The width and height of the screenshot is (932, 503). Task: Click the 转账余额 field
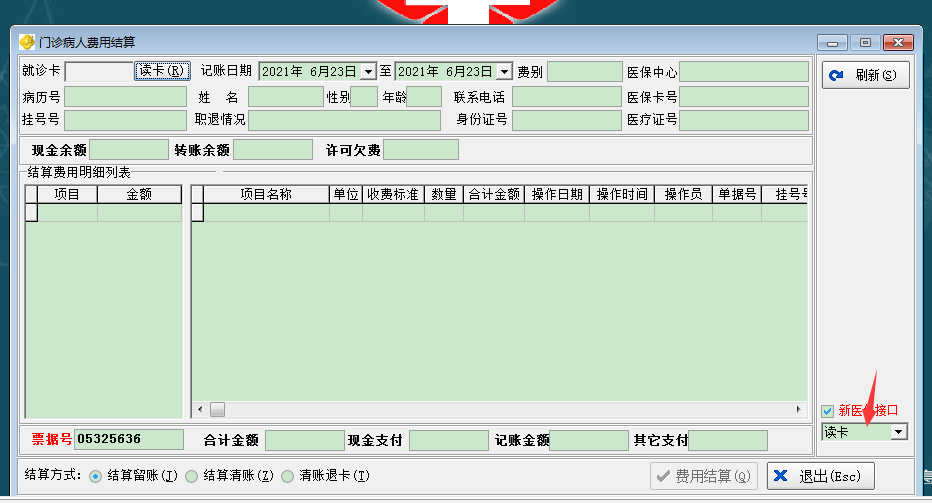click(273, 150)
